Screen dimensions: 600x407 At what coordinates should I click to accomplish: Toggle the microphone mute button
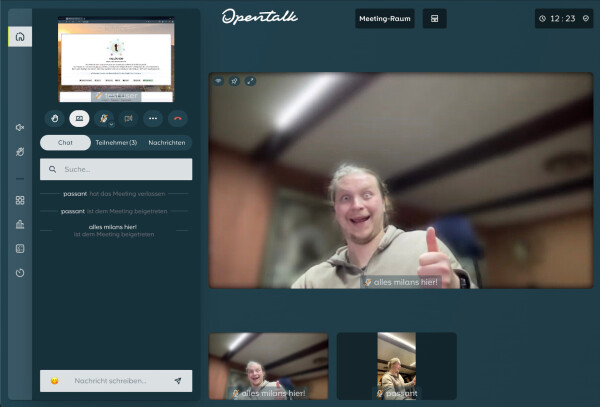click(x=103, y=118)
